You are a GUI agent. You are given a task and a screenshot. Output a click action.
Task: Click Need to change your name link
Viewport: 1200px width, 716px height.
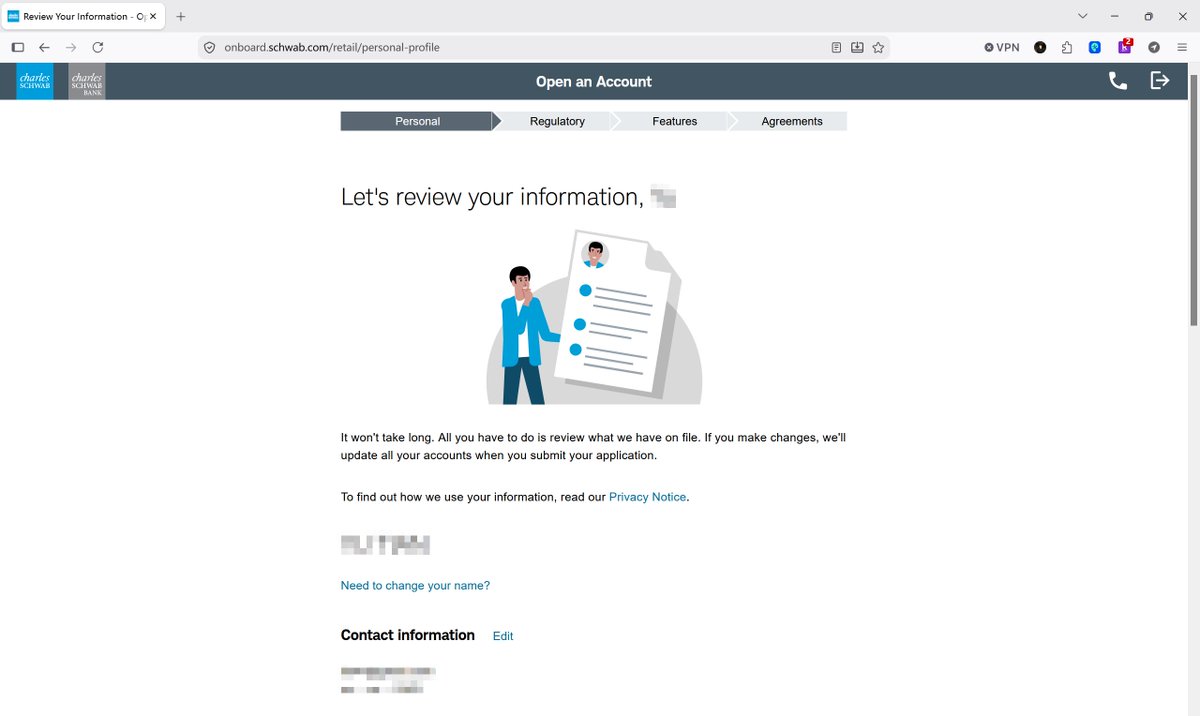point(415,586)
